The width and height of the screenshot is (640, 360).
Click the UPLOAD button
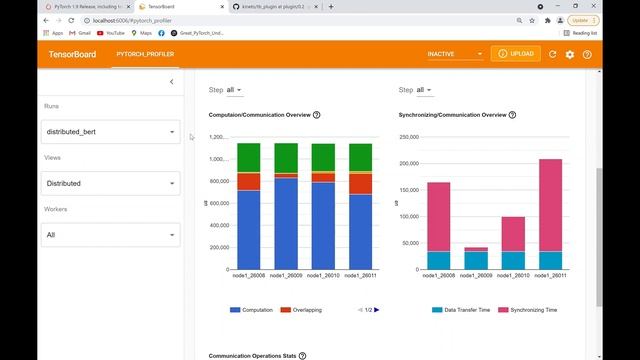tap(516, 54)
